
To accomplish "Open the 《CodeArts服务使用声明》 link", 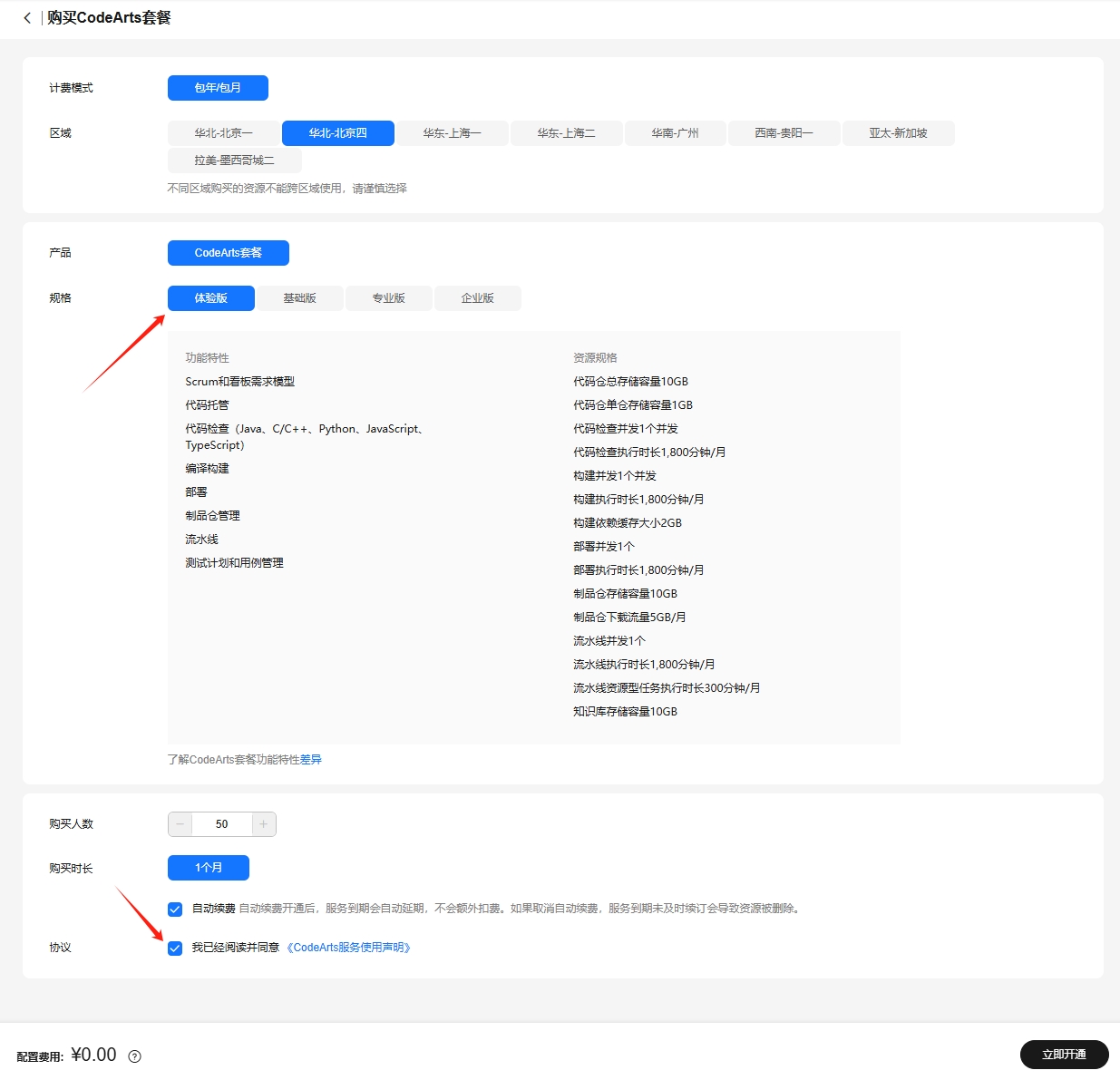I will [349, 948].
